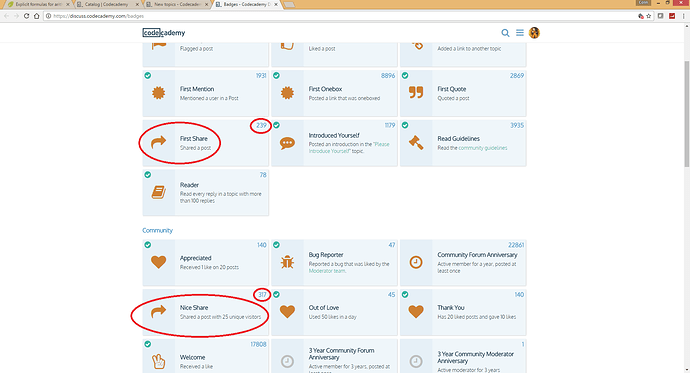Viewport: 690px width, 373px height.
Task: Switch to the New topics - Codecademy tab
Action: click(x=176, y=4)
